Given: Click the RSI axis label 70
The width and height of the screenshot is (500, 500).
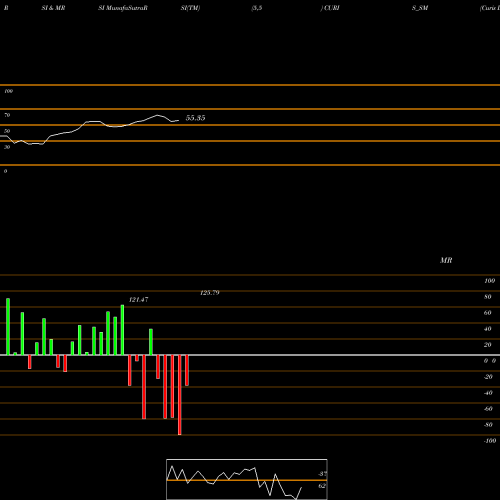Looking at the screenshot, I should click(7, 115).
